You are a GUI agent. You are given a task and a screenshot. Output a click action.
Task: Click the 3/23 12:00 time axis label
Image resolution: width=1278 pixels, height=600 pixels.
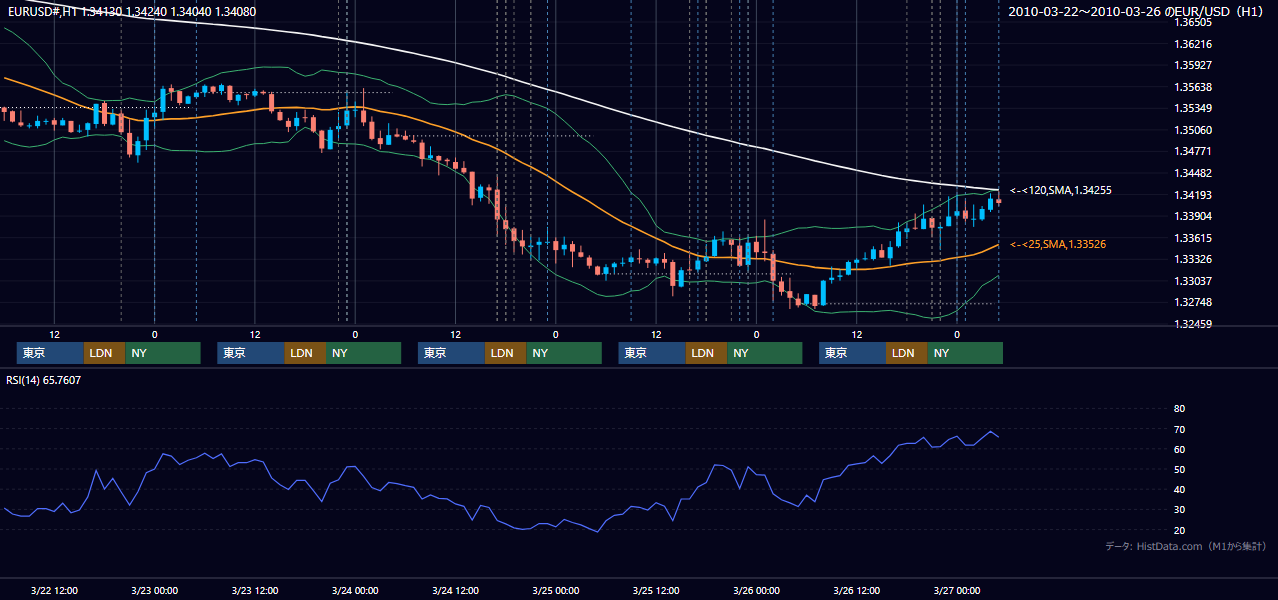coord(254,591)
